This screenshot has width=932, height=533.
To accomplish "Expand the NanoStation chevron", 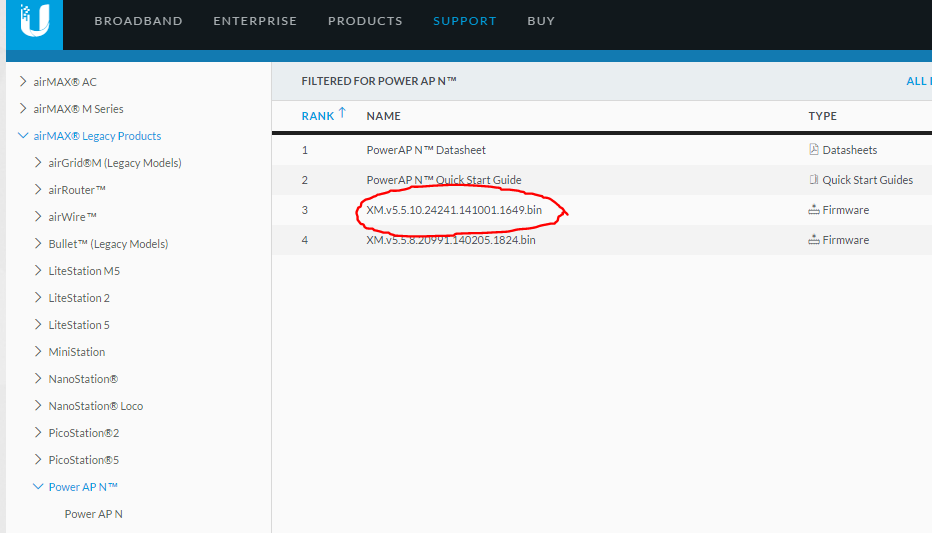I will 38,379.
